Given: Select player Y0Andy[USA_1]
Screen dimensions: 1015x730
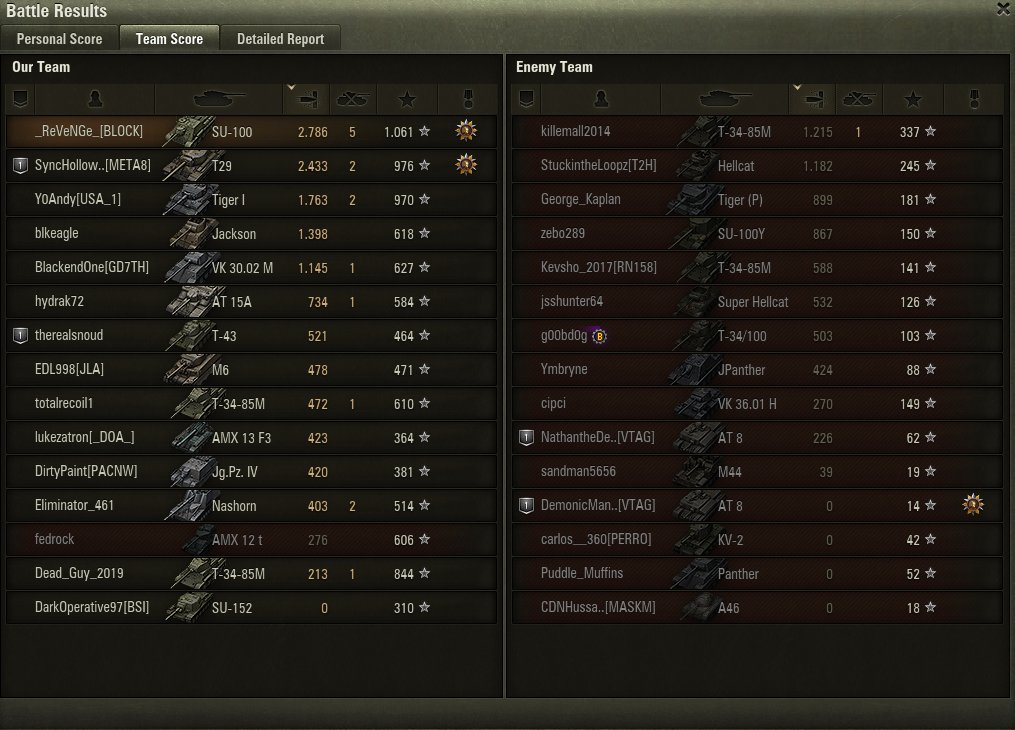Looking at the screenshot, I should click(x=78, y=199).
